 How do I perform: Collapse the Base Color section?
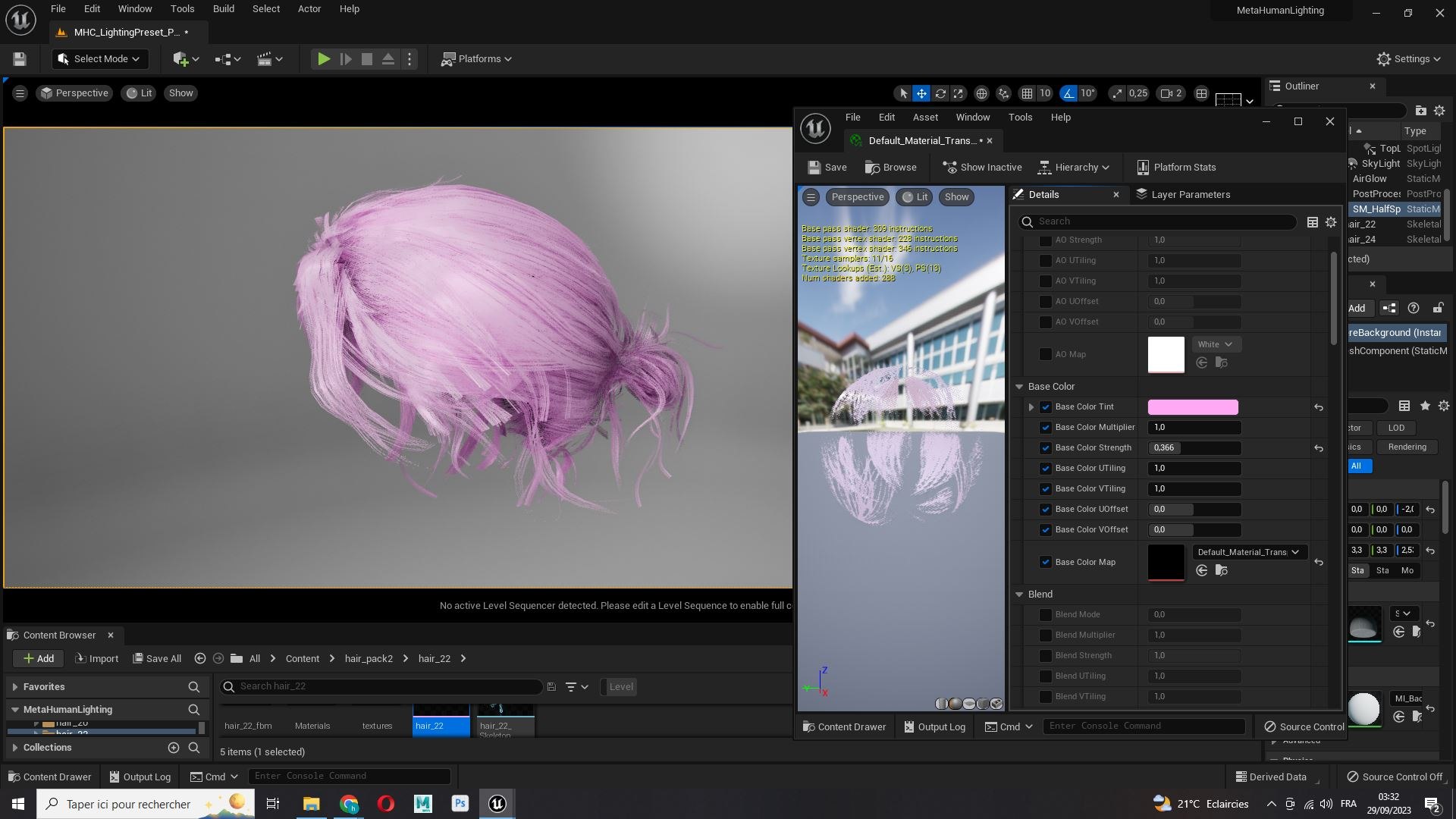point(1020,387)
